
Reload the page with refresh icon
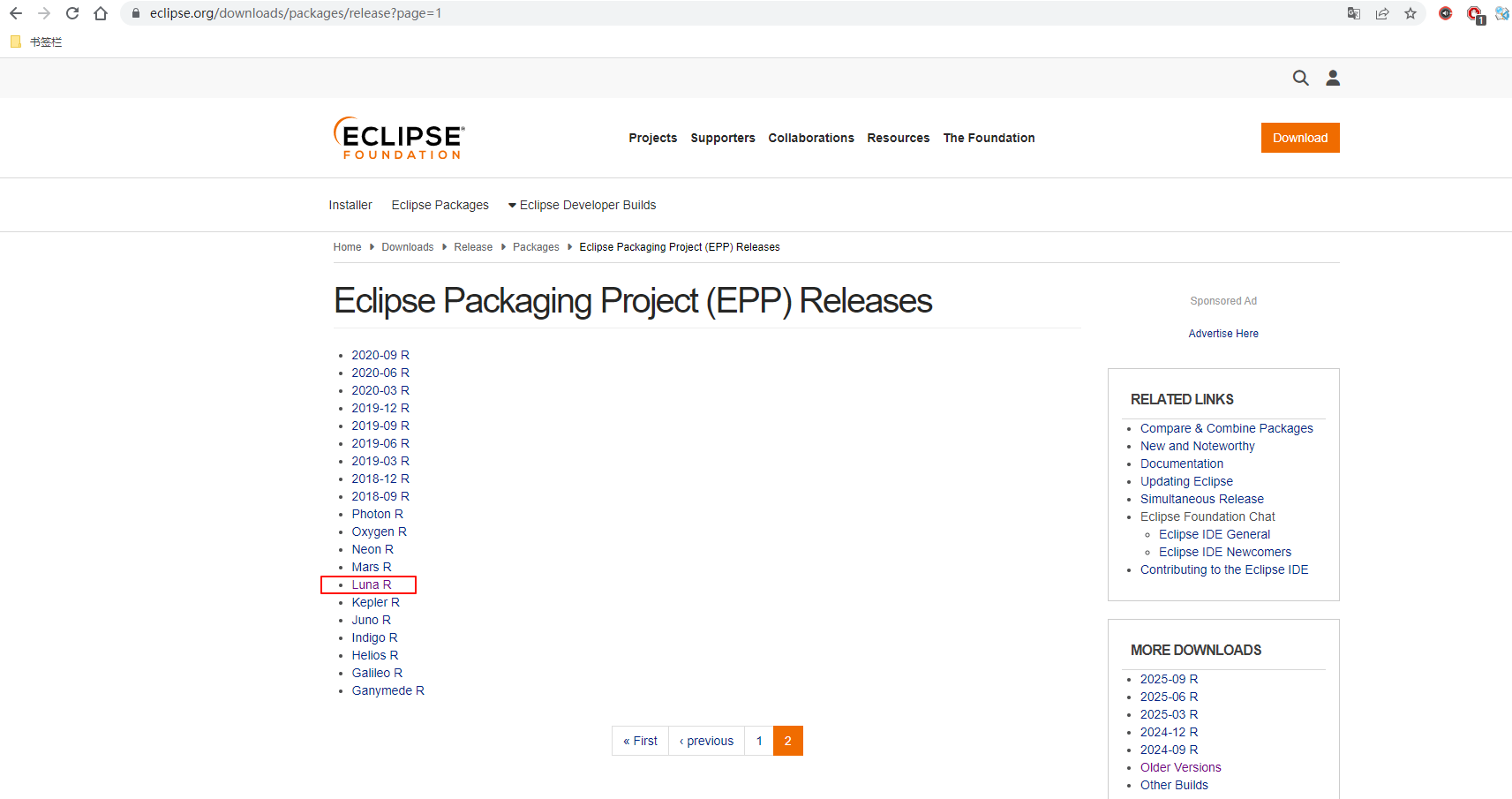coord(72,13)
